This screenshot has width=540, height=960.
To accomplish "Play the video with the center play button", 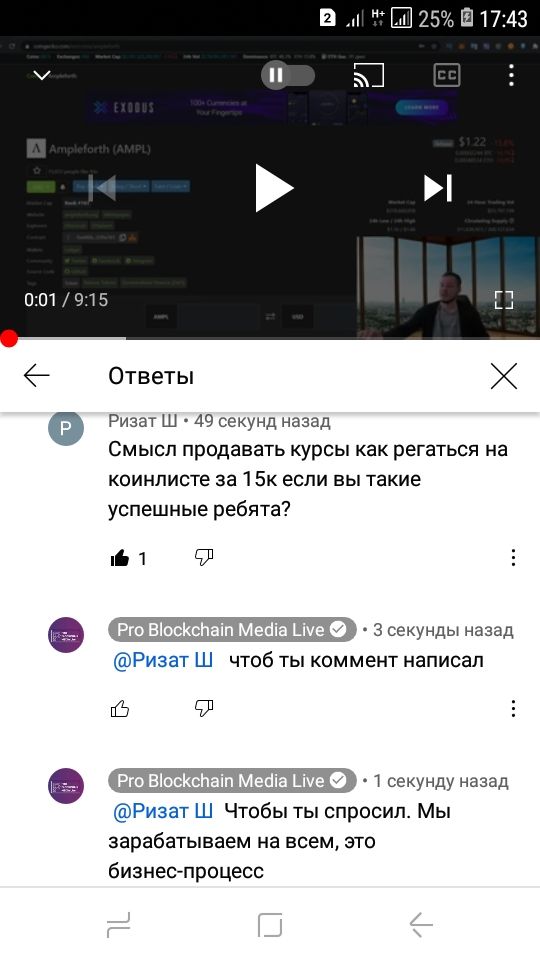I will (x=274, y=187).
